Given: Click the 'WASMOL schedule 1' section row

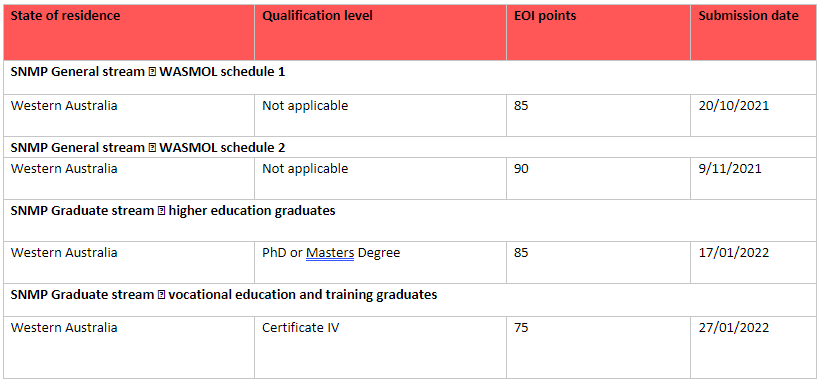Looking at the screenshot, I should [409, 77].
